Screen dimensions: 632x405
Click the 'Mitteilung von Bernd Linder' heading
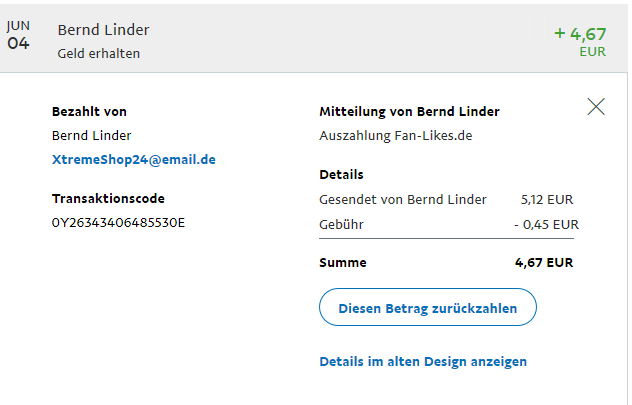409,111
